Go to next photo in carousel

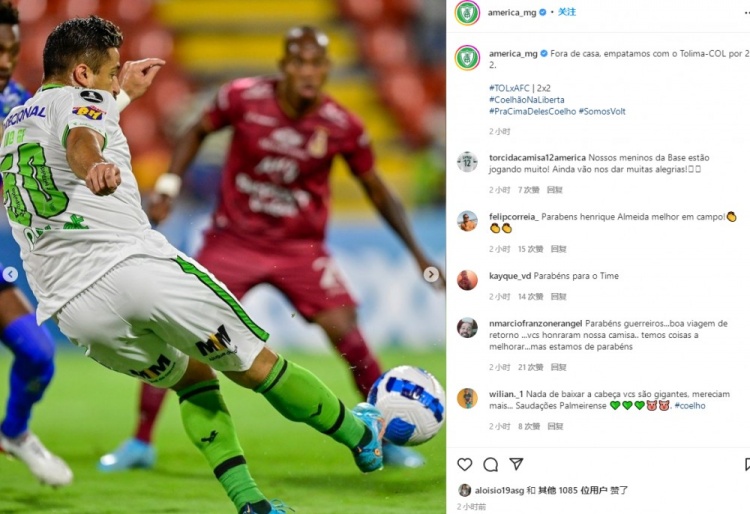click(x=430, y=274)
